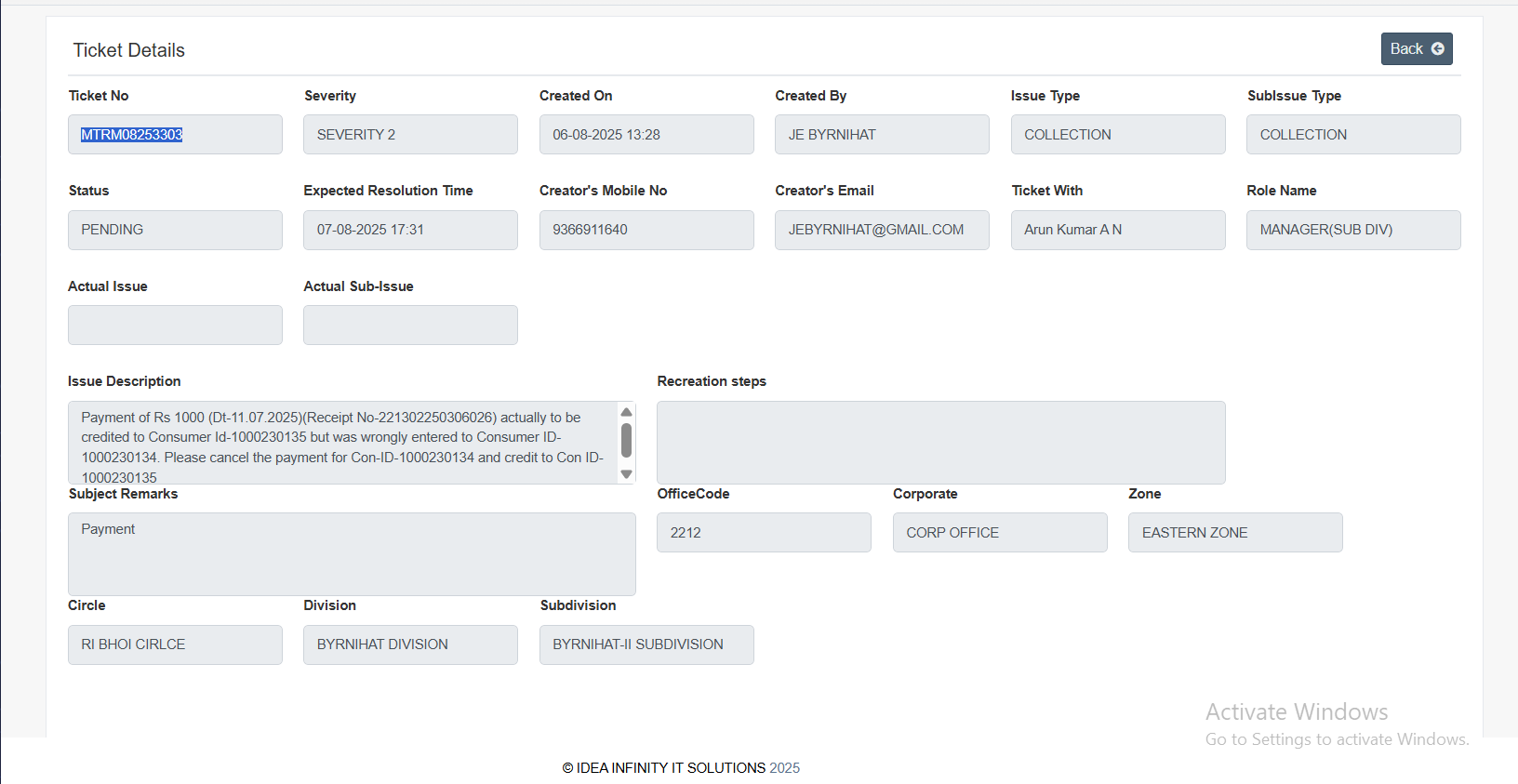Select the Issue Type field

1118,135
